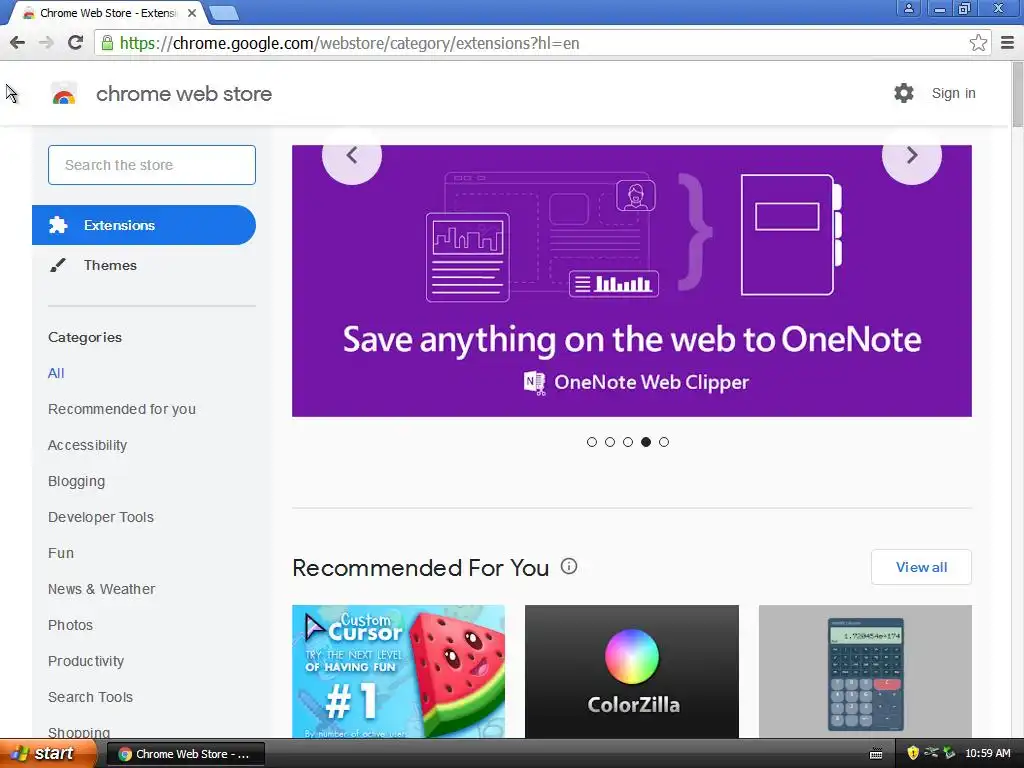Click the network connection tray icon

(931, 753)
